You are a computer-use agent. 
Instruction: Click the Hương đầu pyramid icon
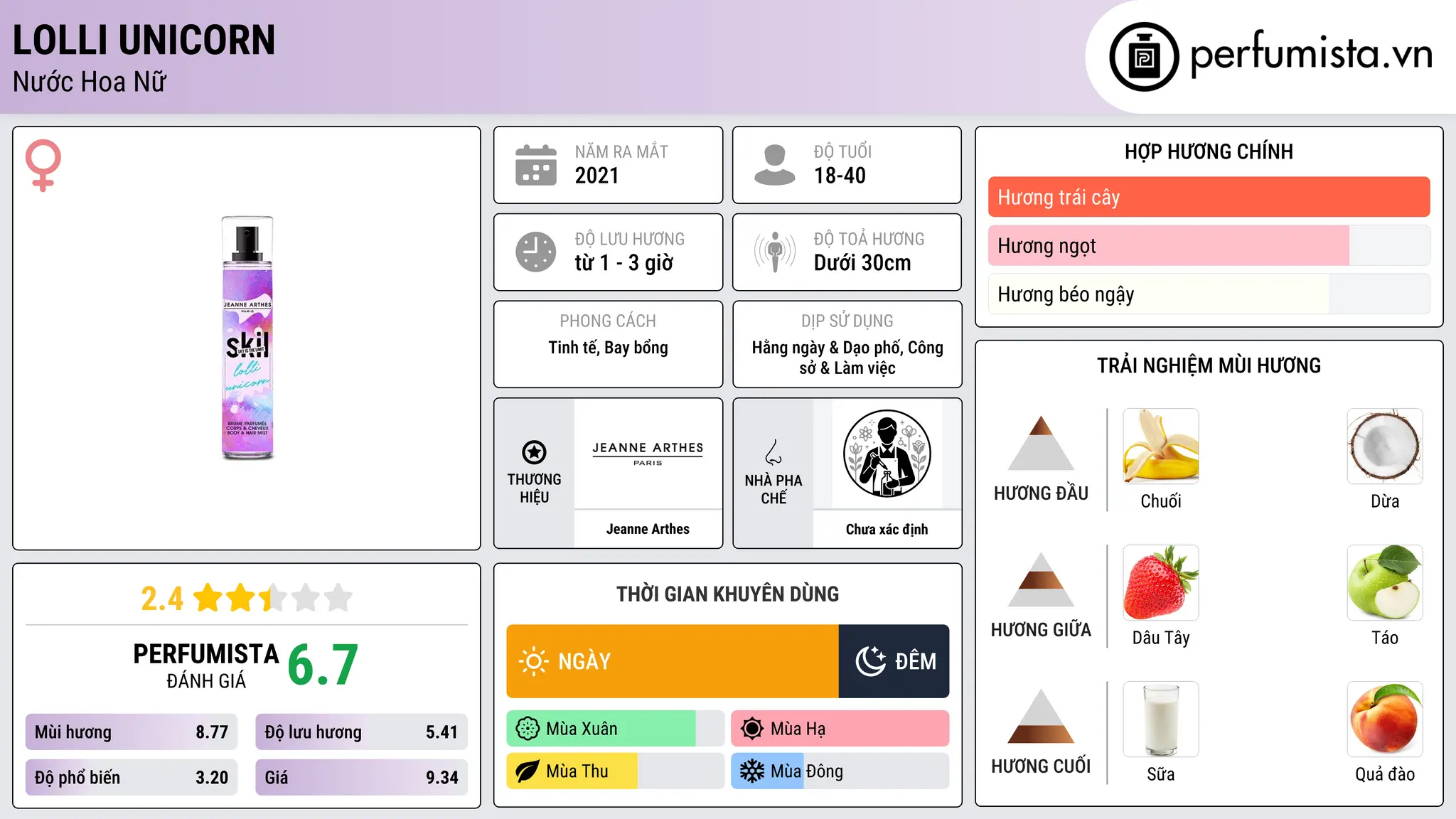click(x=1041, y=444)
